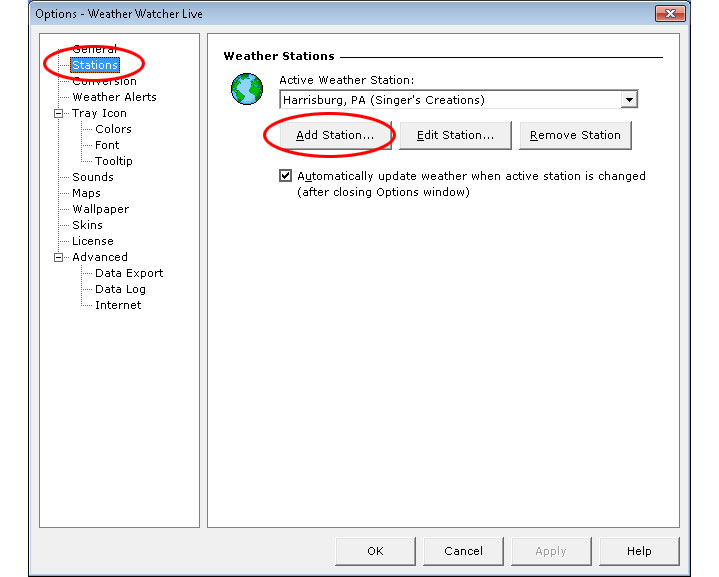
Task: Toggle automatic weather update checkbox
Action: 285,176
